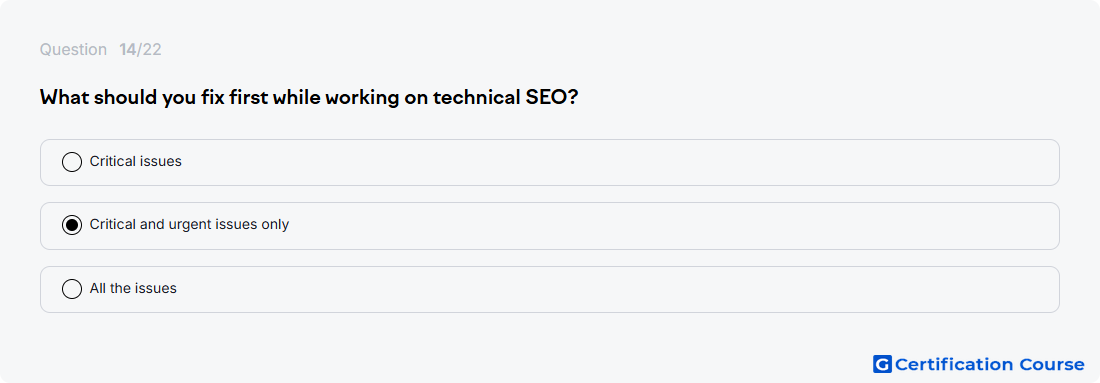The image size is (1100, 383).
Task: Click the blue G logo icon
Action: 882,364
